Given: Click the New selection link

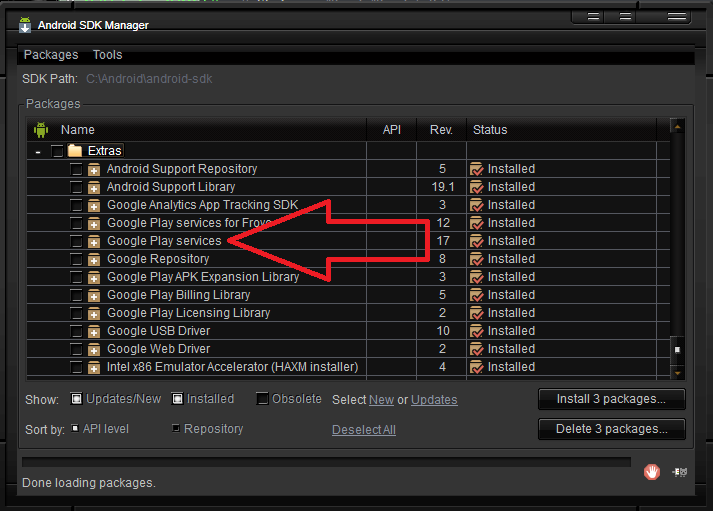Looking at the screenshot, I should click(381, 400).
